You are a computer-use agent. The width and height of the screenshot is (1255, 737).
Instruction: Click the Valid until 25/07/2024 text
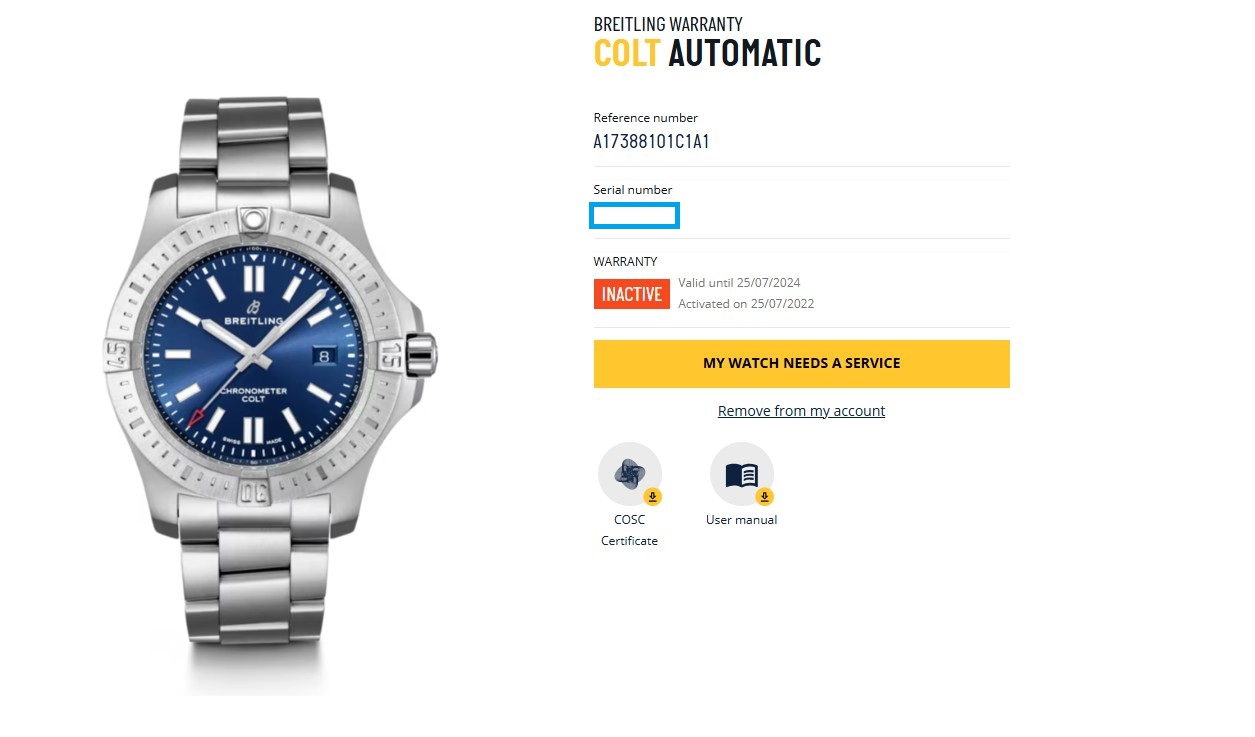pos(740,283)
